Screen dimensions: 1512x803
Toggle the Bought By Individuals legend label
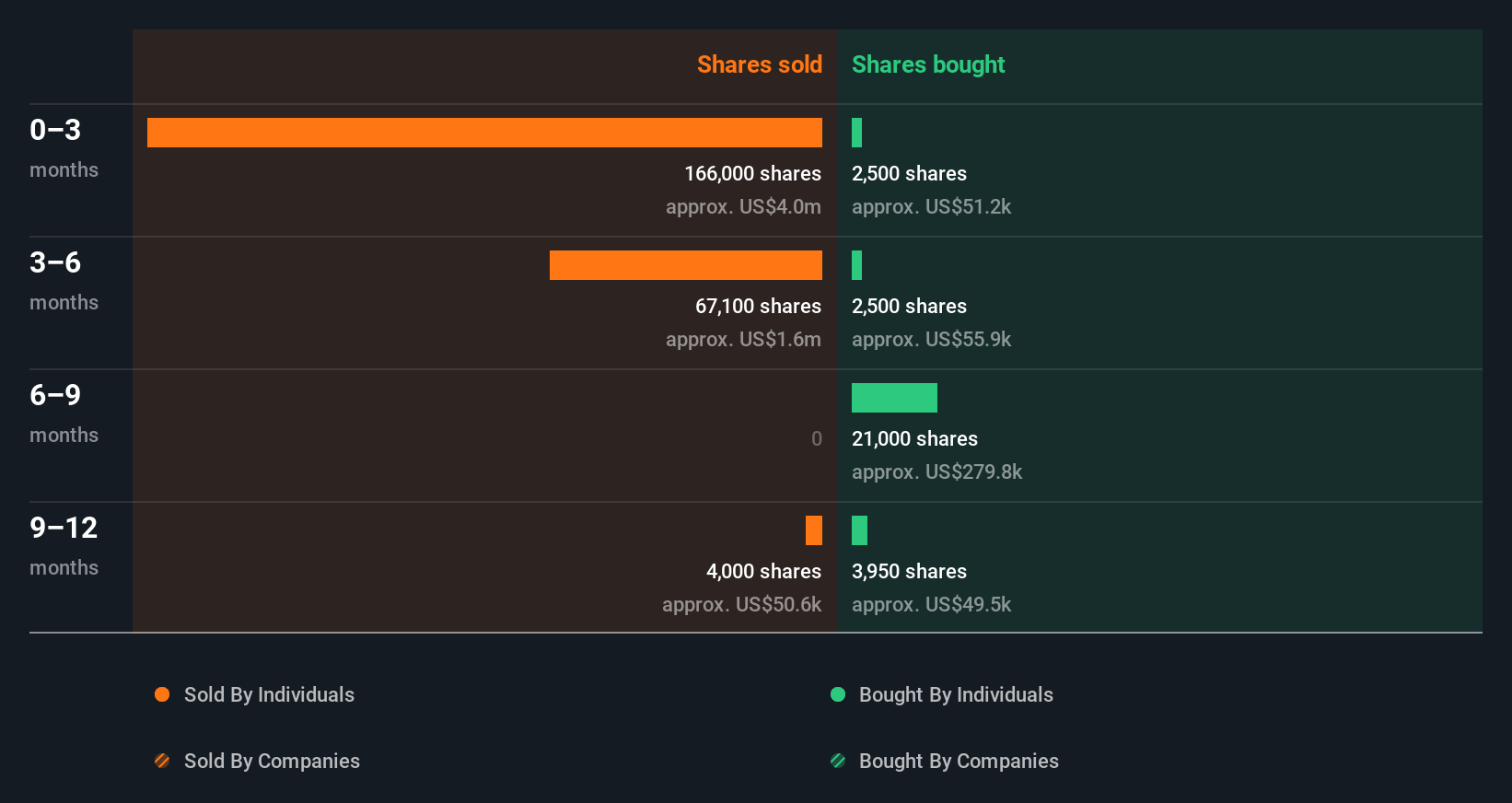coord(956,694)
